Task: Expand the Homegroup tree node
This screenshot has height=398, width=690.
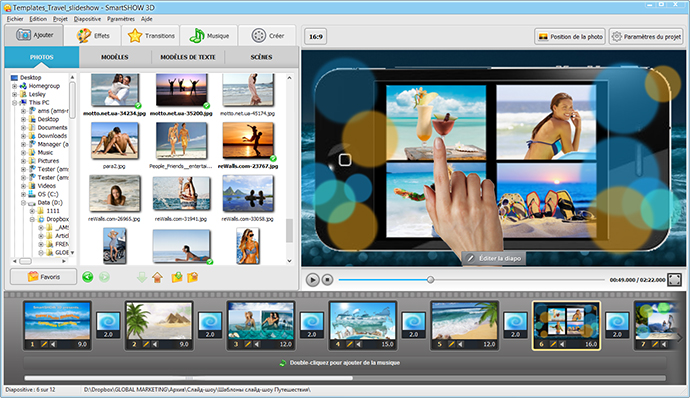Action: (15, 86)
